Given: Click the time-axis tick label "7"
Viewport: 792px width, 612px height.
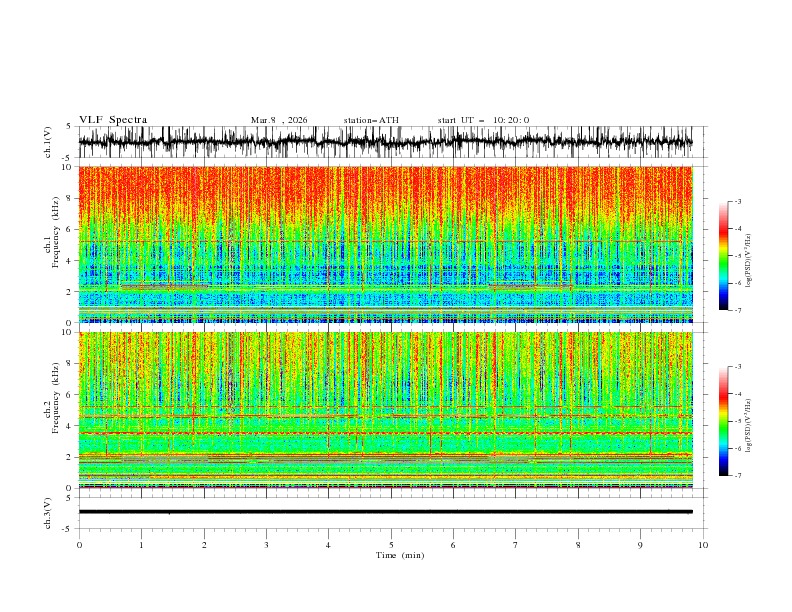Looking at the screenshot, I should point(516,545).
